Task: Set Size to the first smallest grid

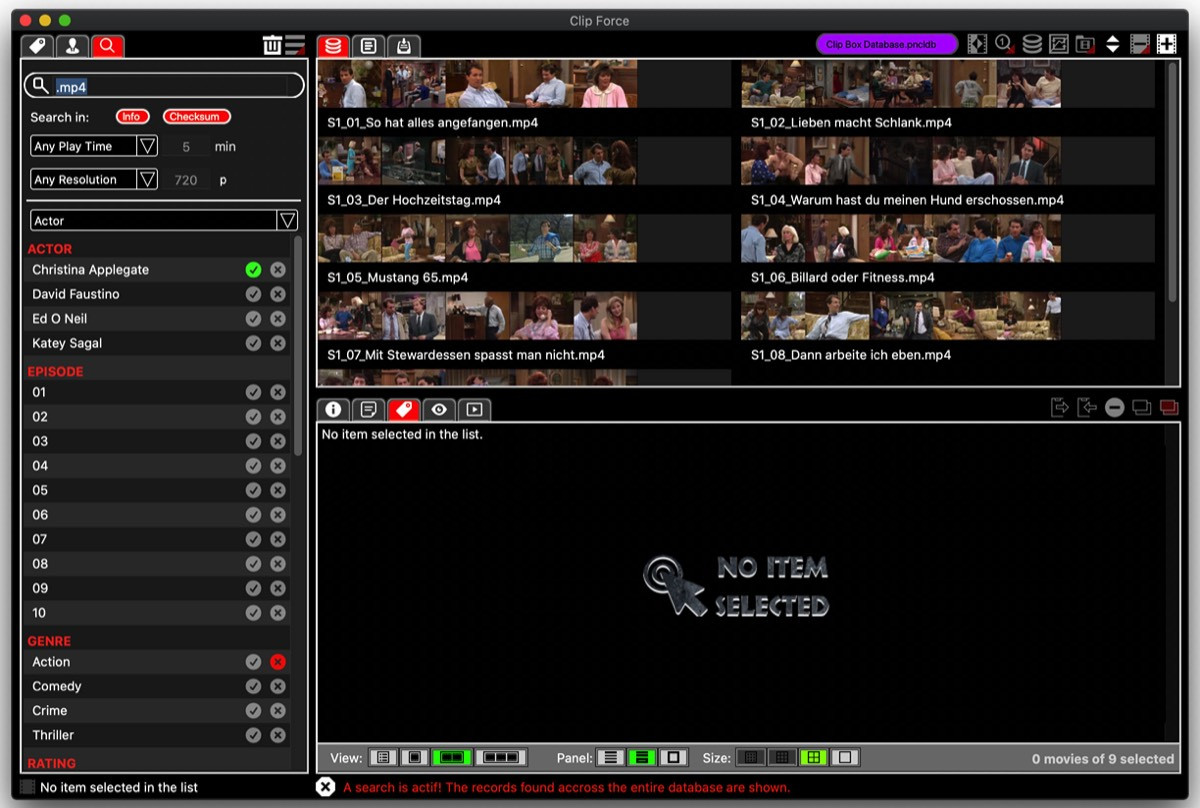Action: click(x=750, y=758)
